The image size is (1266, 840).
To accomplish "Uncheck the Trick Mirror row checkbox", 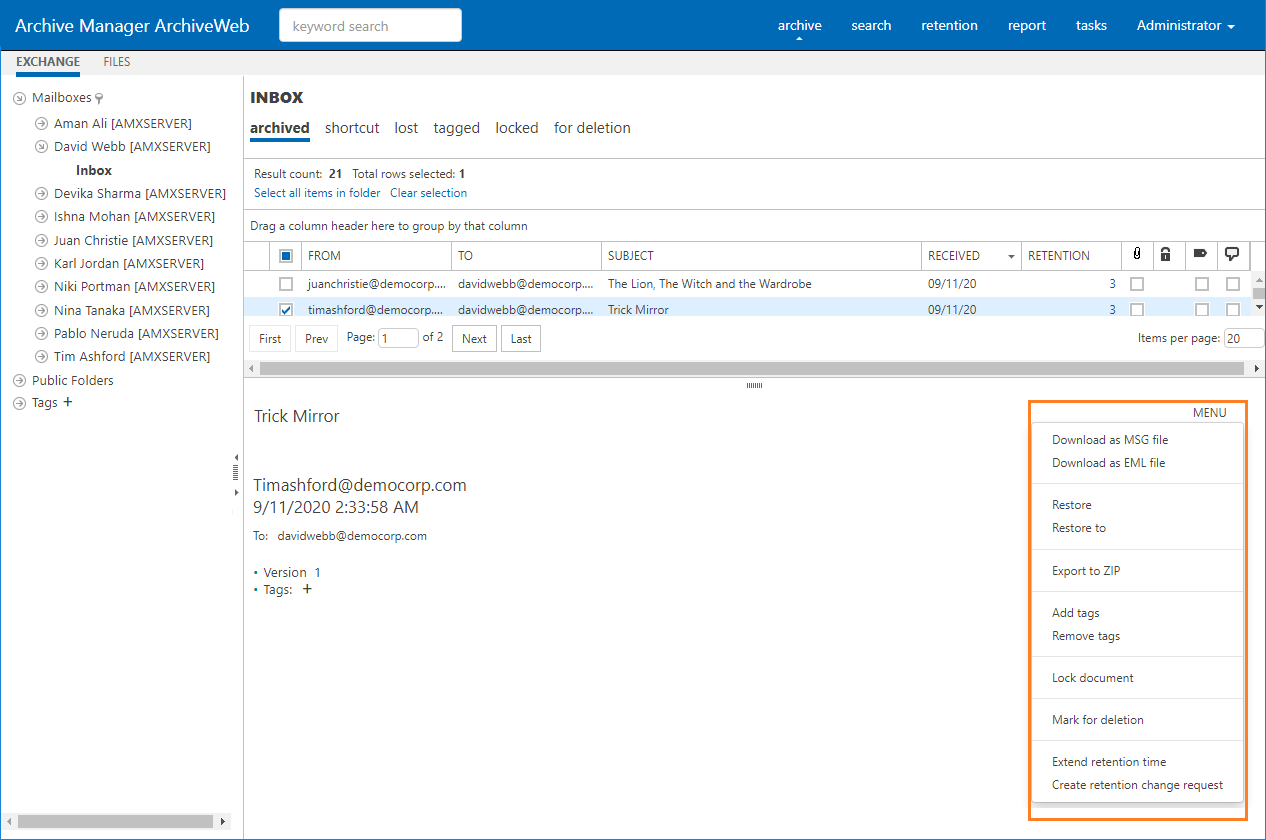I will tap(286, 310).
